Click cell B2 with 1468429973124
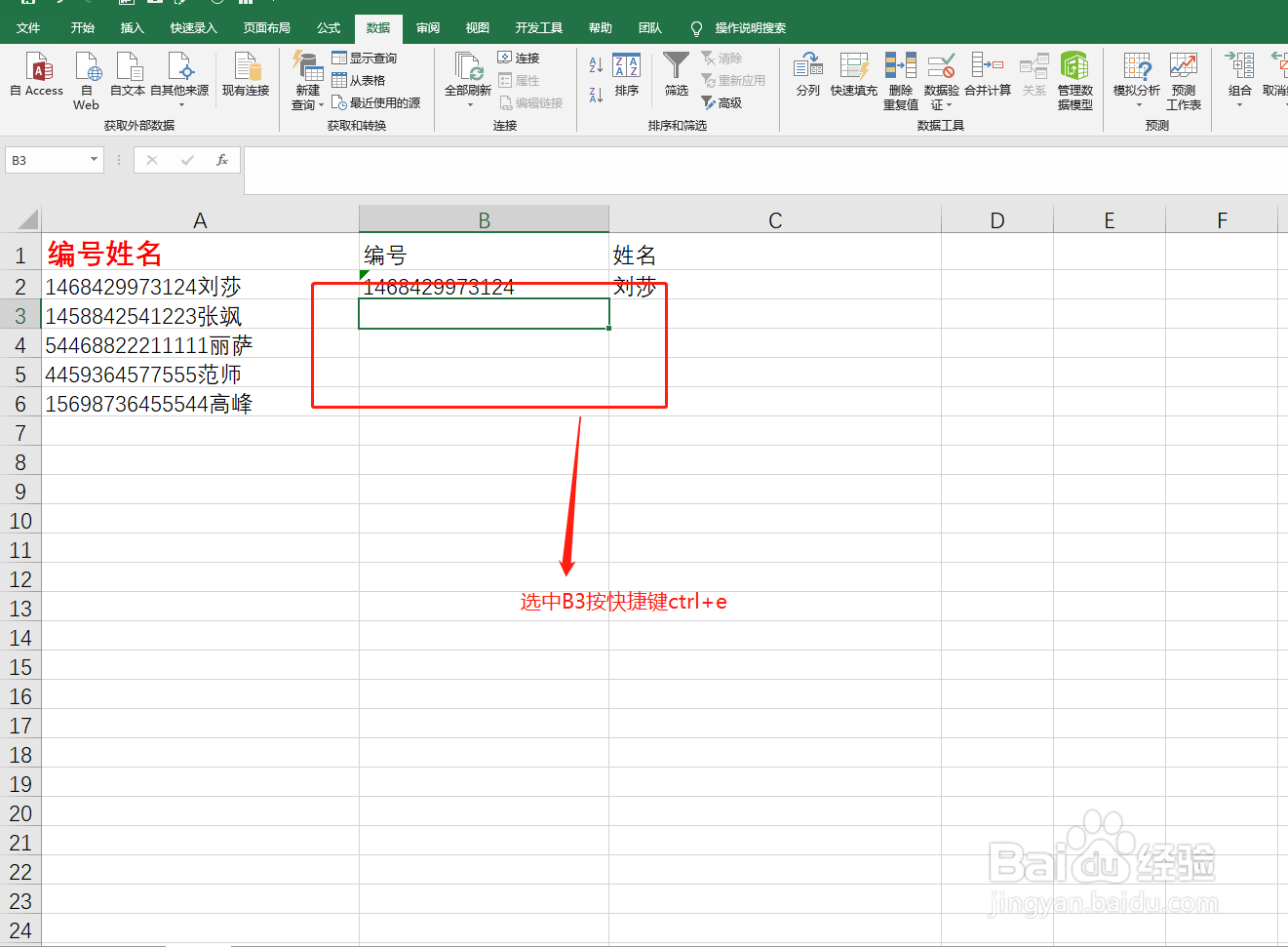Screen dimensions: 1288x947 click(484, 286)
